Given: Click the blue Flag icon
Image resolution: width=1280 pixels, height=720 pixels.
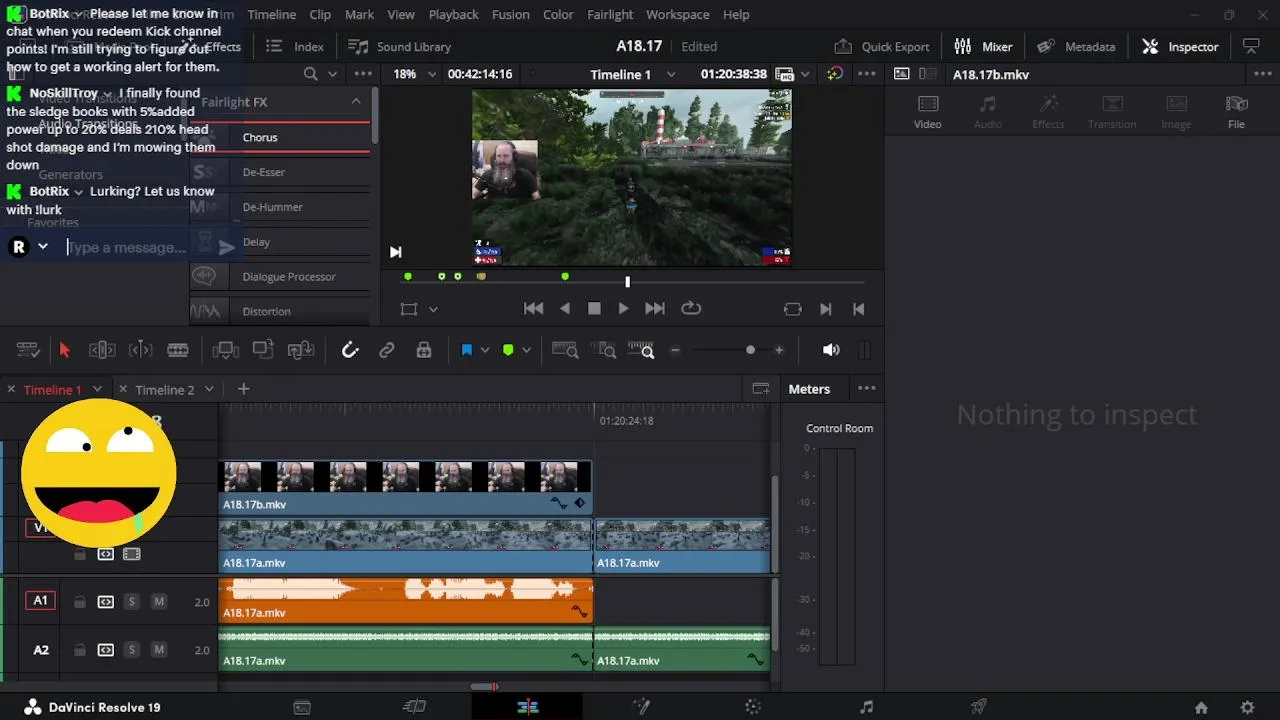Looking at the screenshot, I should pyautogui.click(x=466, y=350).
